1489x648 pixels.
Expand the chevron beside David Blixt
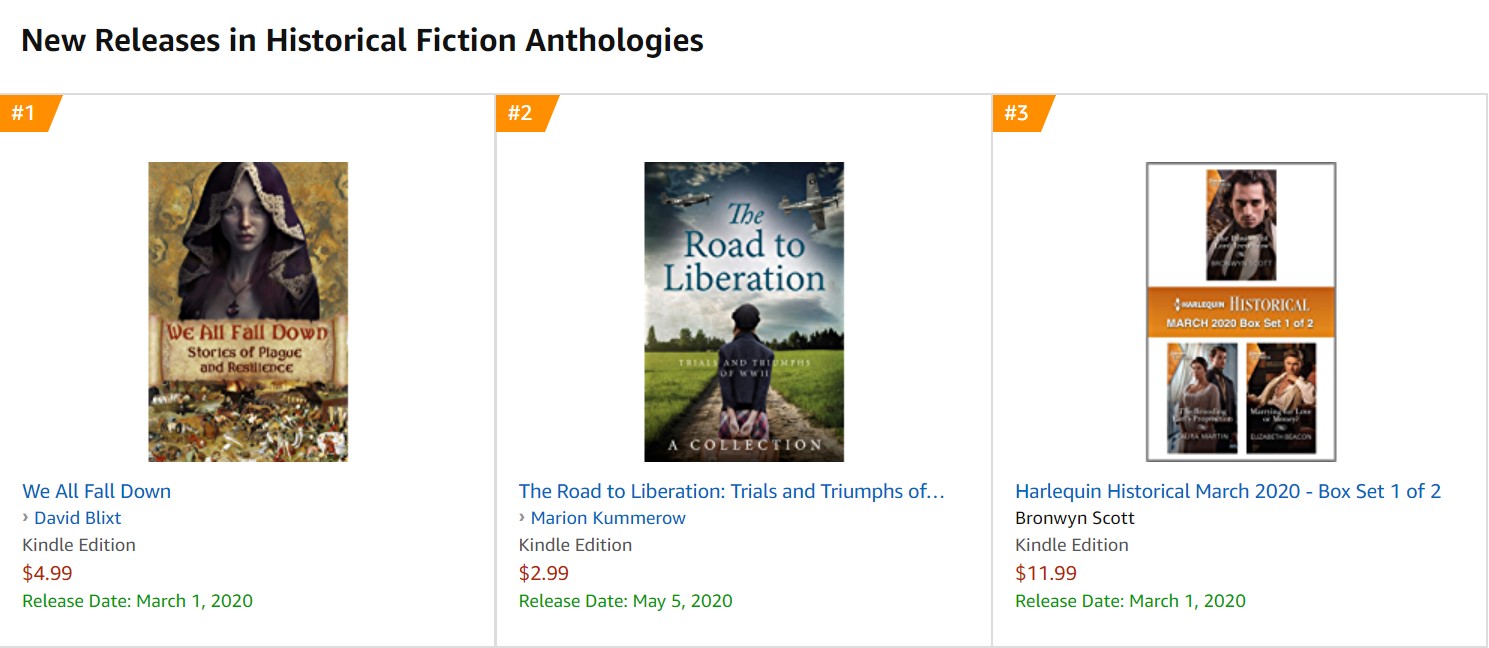pyautogui.click(x=26, y=518)
